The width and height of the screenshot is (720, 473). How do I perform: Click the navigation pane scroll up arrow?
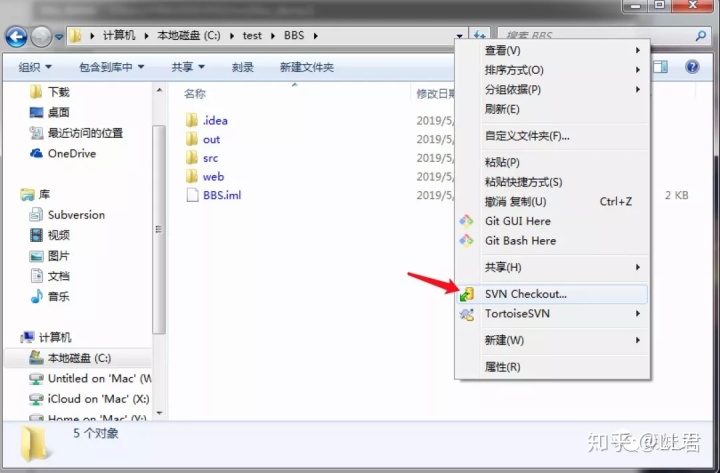(159, 90)
